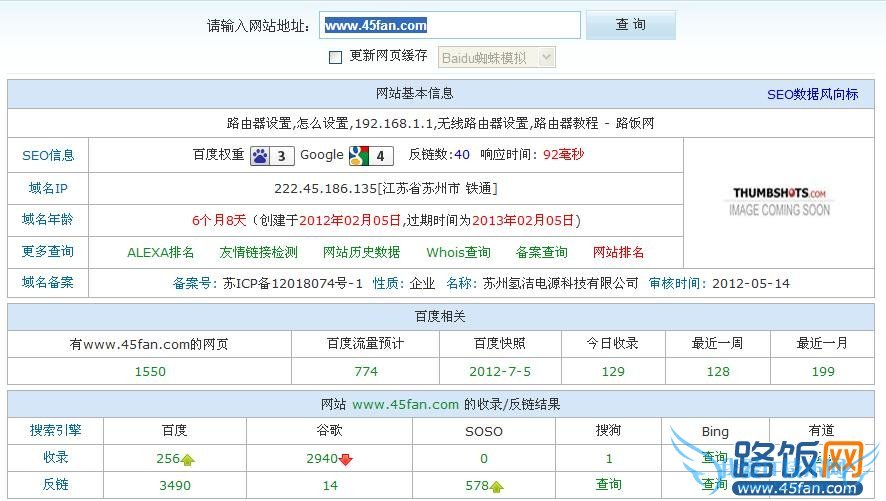Viewport: 886px width, 501px height.
Task: Click the audit date 2012-05-14
Action: click(751, 284)
